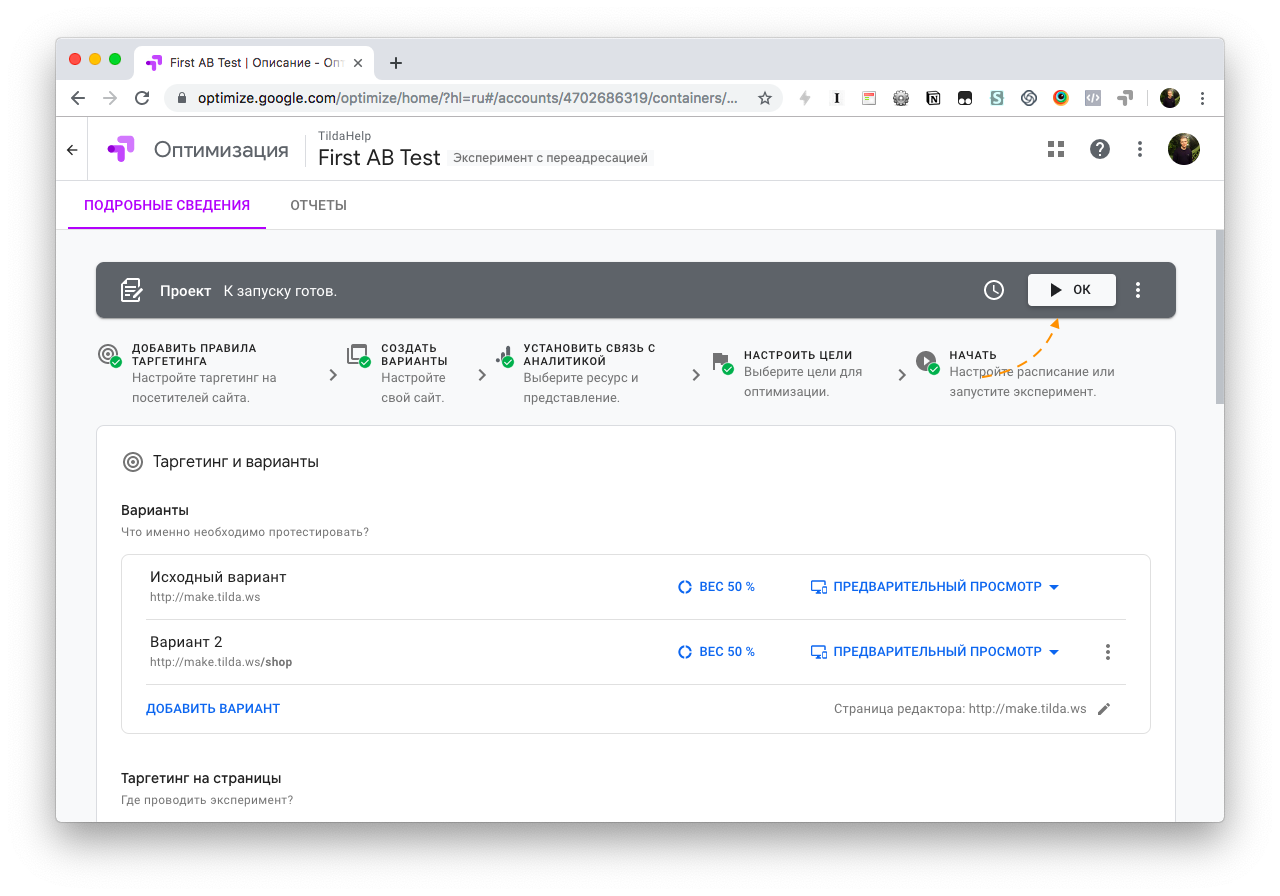Open Chrome's three-dot menu
Screen dimensions: 1280x896
tap(1202, 98)
